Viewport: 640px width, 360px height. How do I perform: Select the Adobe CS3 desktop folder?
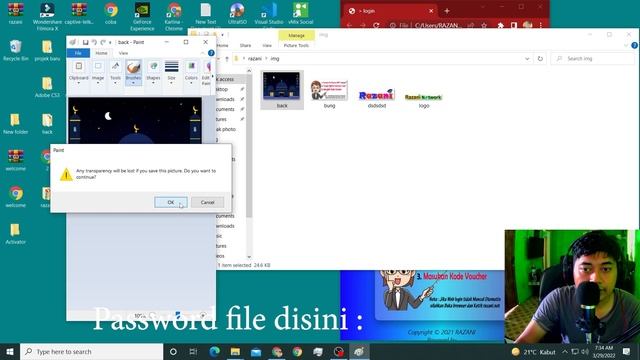[x=47, y=87]
